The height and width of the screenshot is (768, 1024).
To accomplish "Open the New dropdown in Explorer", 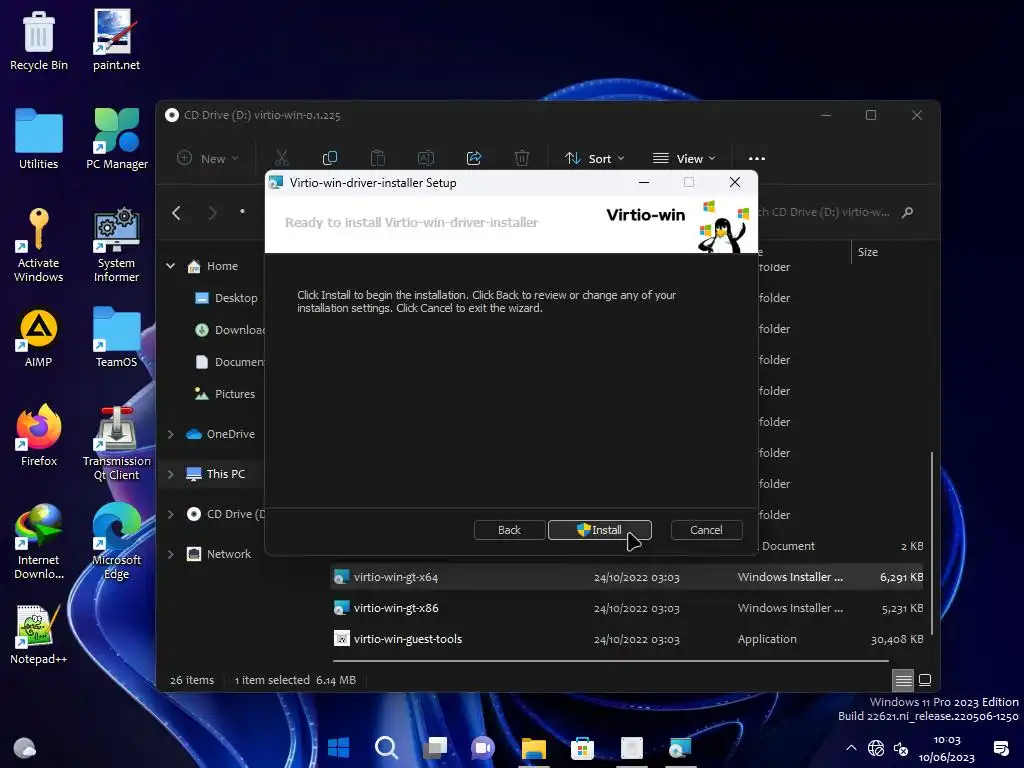I will [x=208, y=158].
